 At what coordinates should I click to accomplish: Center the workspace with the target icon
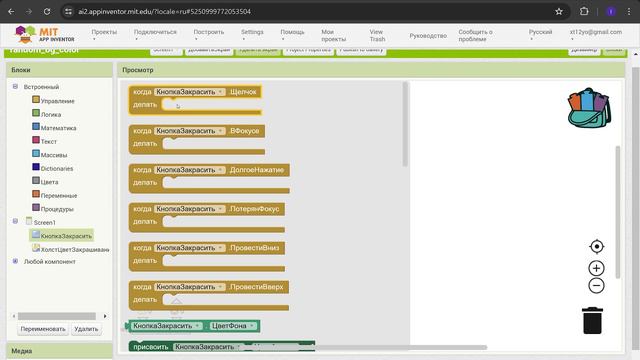coord(596,247)
